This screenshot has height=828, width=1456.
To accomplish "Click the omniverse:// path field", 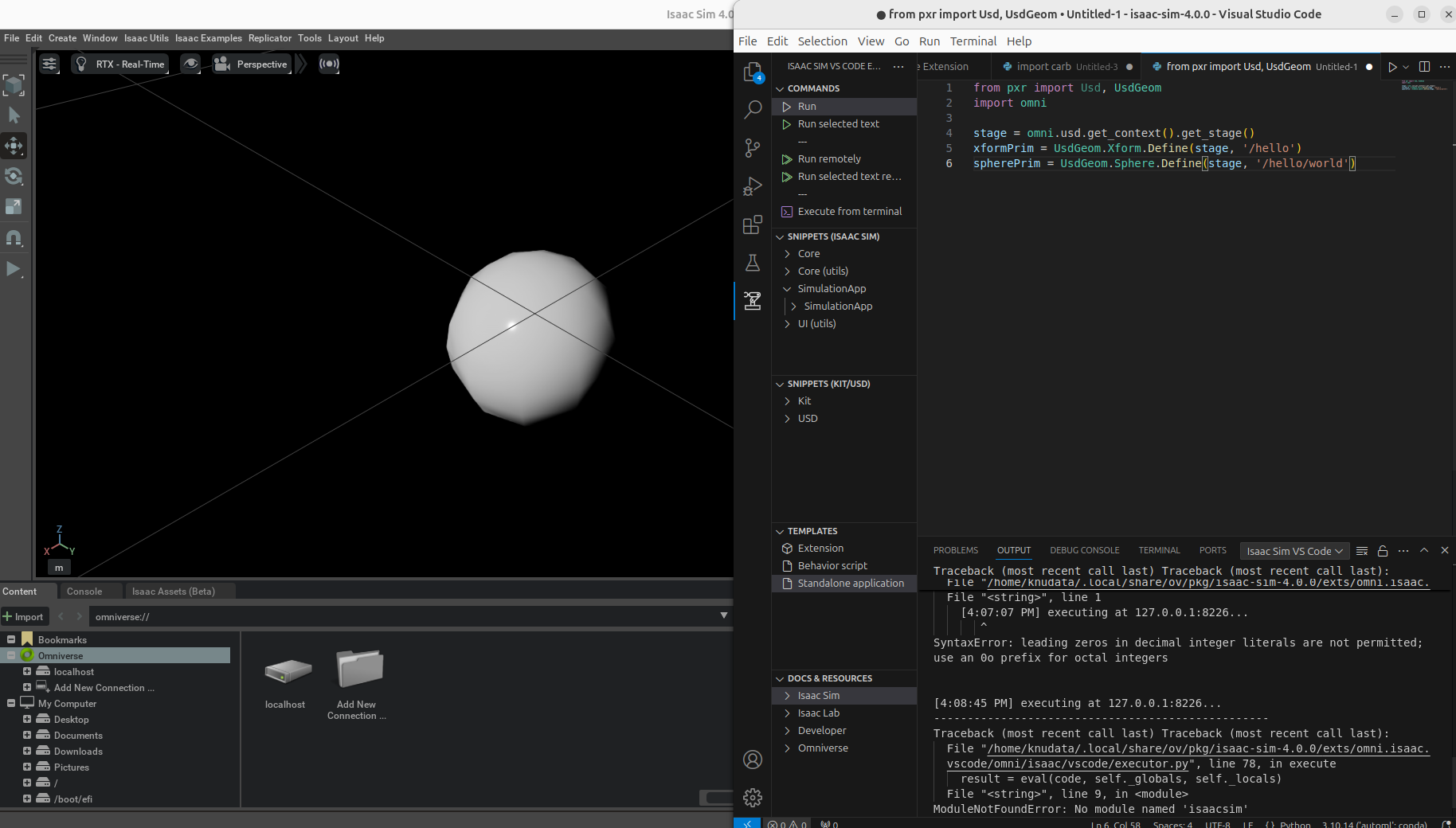I will pos(398,617).
